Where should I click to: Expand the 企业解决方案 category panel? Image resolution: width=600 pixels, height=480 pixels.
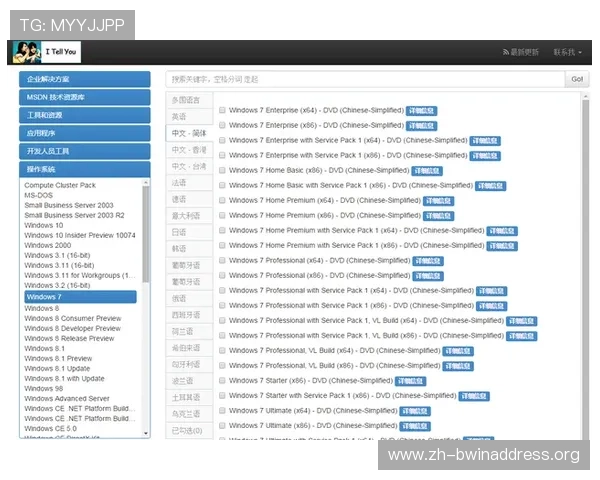click(x=85, y=79)
